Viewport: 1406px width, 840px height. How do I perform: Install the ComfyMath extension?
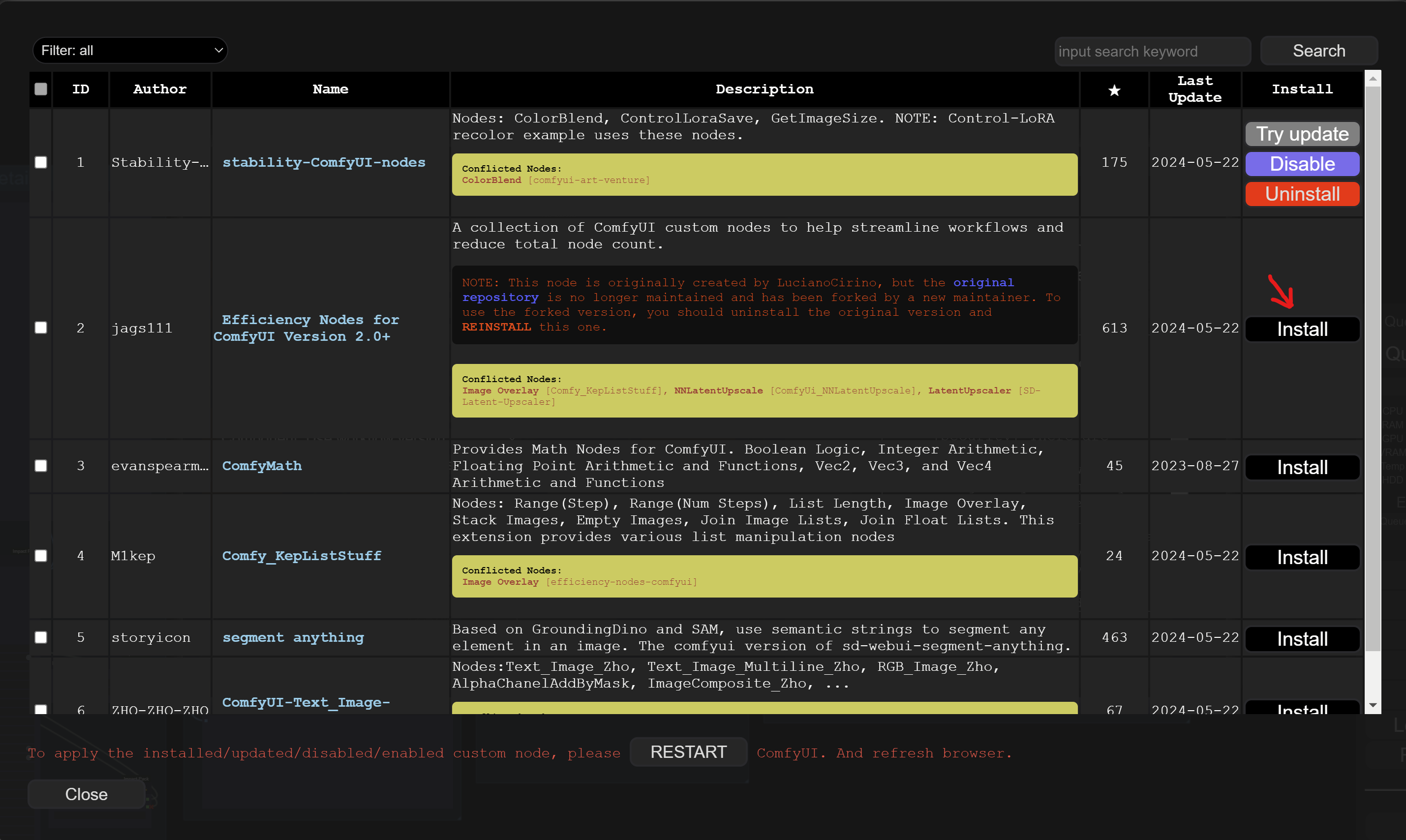1302,468
